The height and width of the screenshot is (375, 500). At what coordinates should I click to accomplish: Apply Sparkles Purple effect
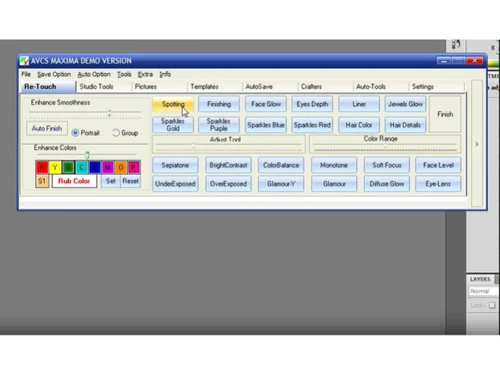(x=219, y=125)
